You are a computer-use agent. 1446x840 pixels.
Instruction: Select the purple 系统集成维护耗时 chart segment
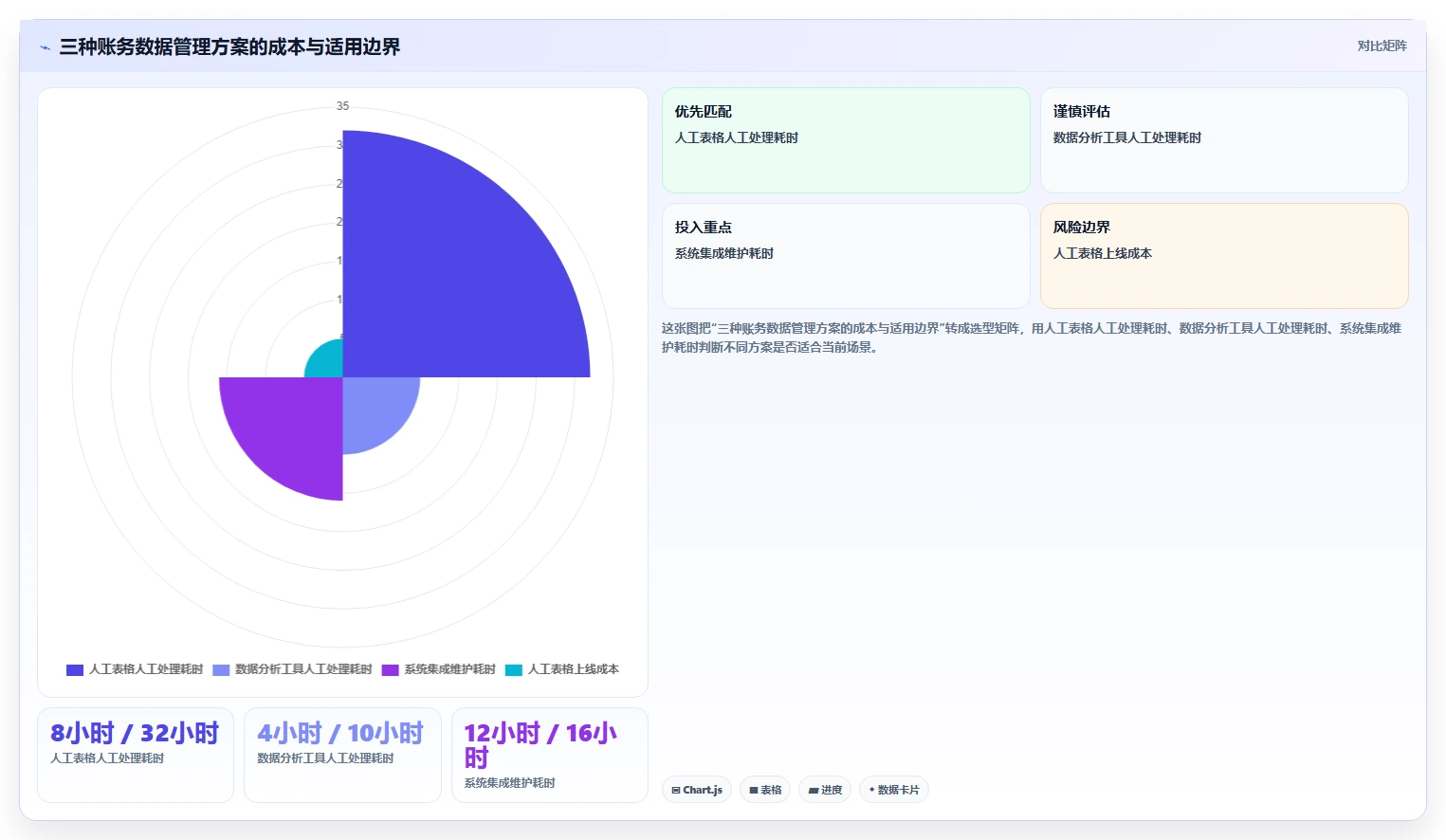tap(289, 431)
